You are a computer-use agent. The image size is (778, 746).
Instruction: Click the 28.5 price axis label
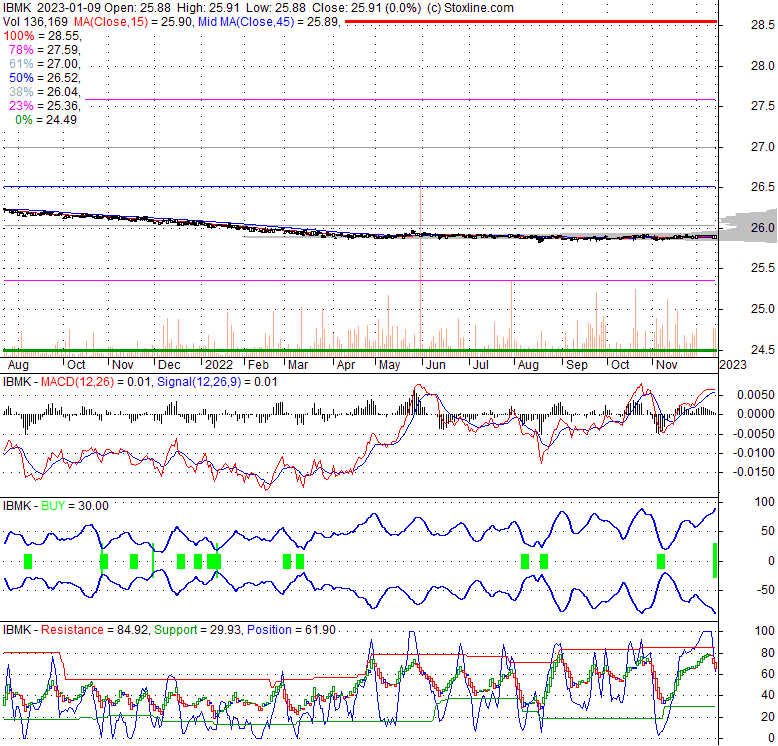pos(762,25)
